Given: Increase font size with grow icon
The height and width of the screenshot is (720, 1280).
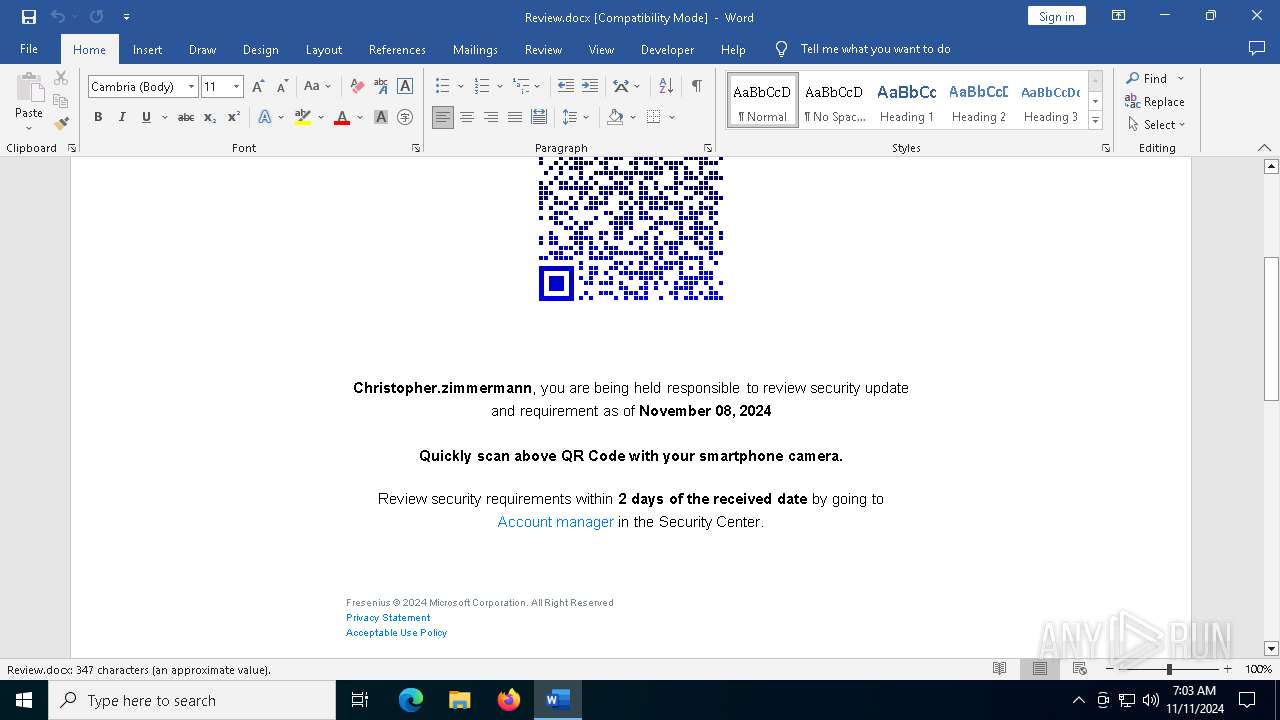Looking at the screenshot, I should click(x=258, y=87).
